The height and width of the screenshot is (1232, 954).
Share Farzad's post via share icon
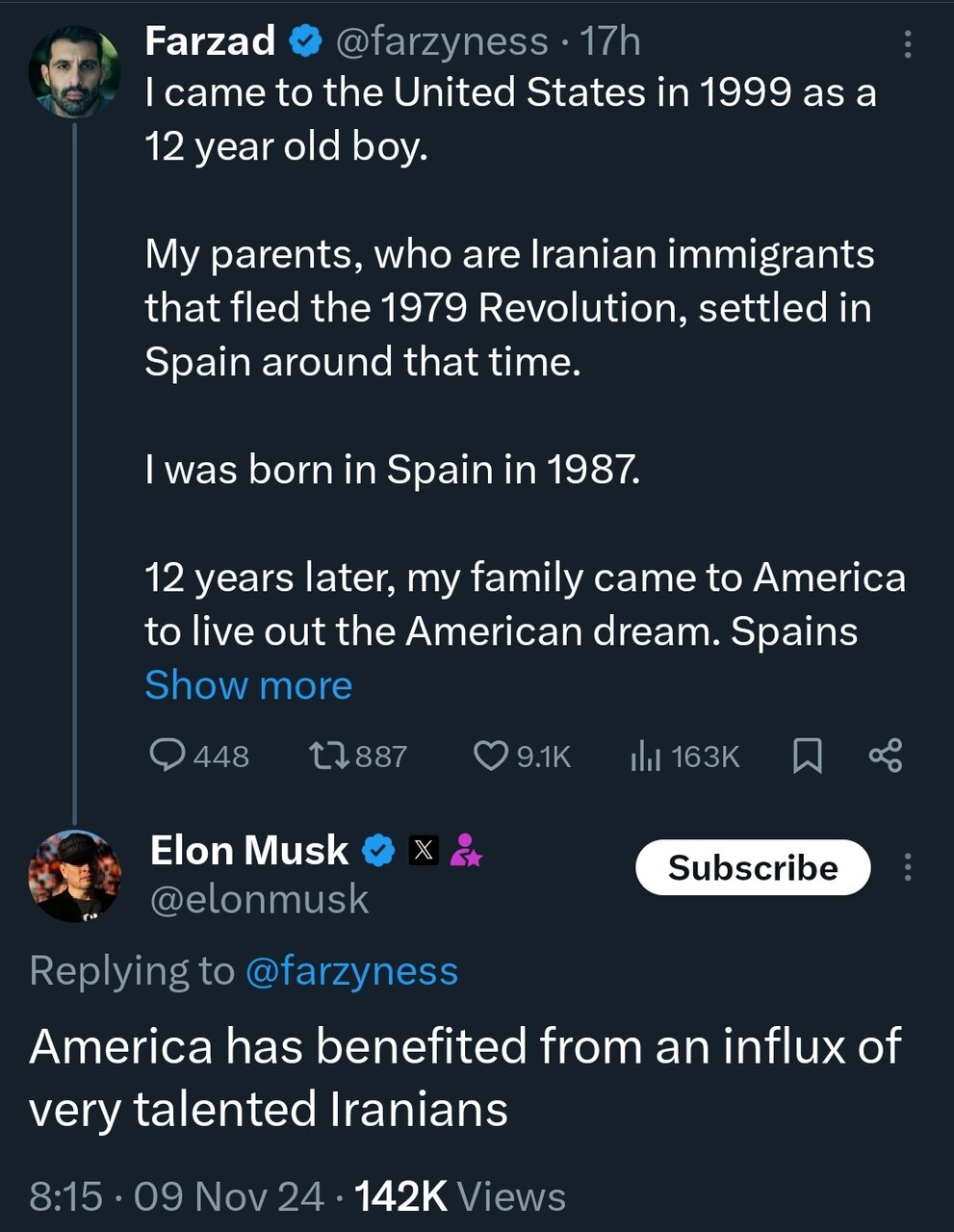coord(885,756)
